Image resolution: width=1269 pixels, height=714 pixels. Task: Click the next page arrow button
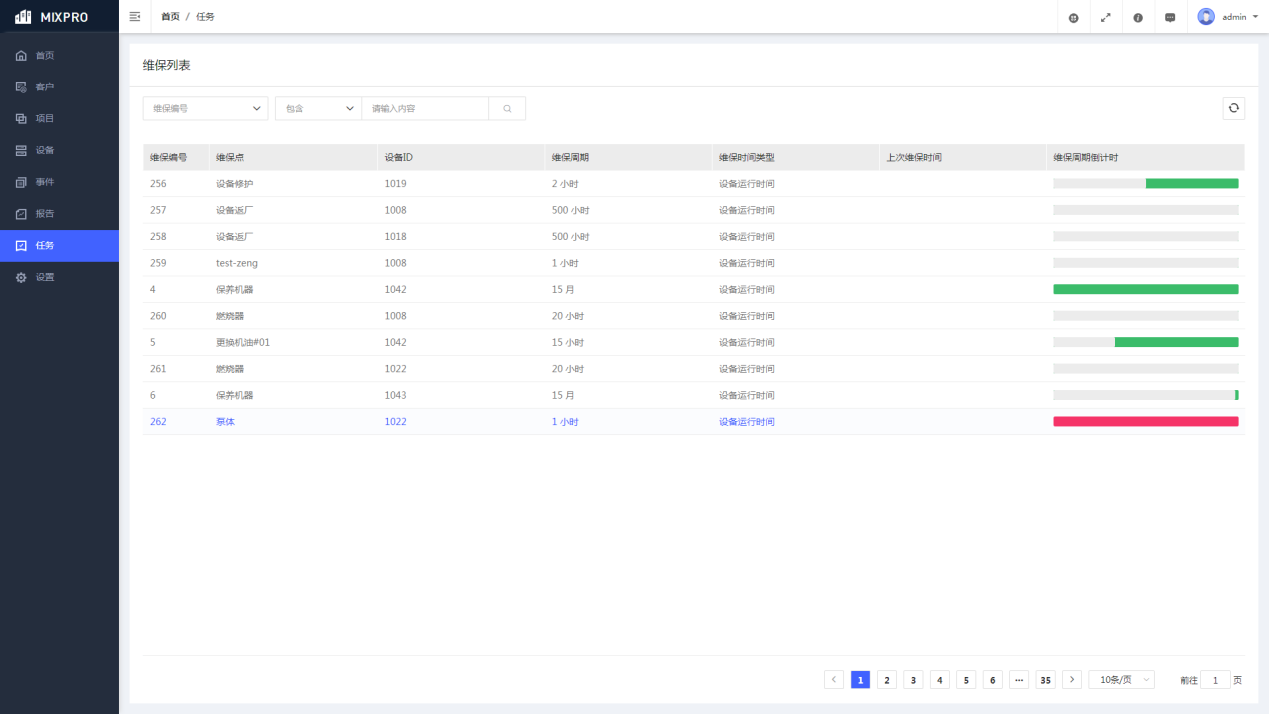[1071, 680]
